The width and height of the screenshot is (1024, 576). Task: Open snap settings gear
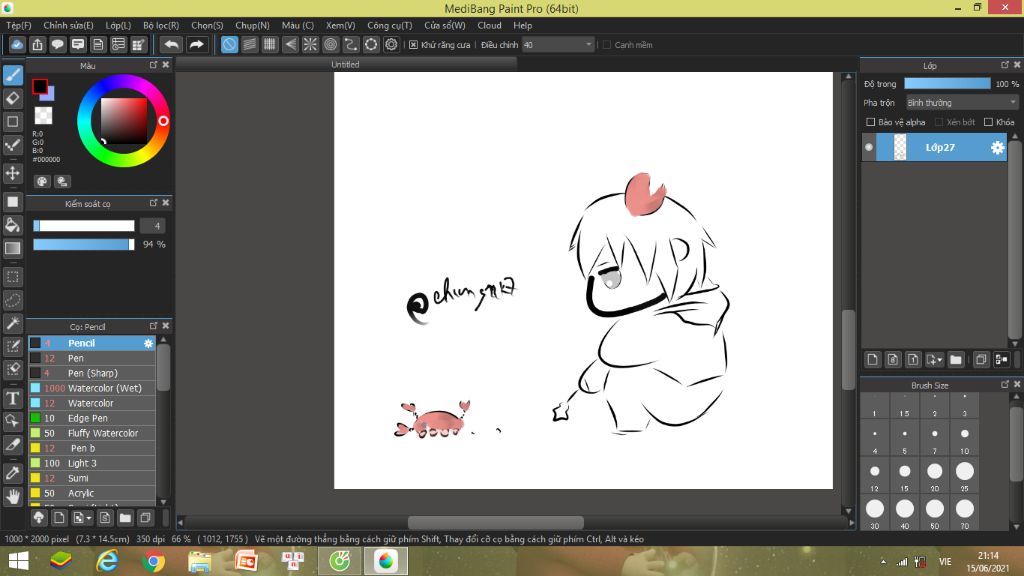click(391, 44)
